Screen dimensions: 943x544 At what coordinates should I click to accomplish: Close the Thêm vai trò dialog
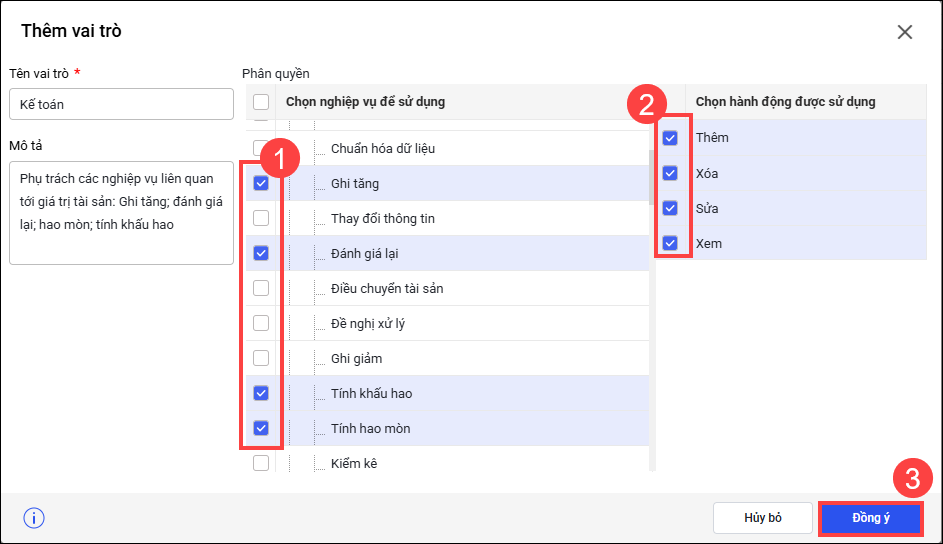pos(905,32)
